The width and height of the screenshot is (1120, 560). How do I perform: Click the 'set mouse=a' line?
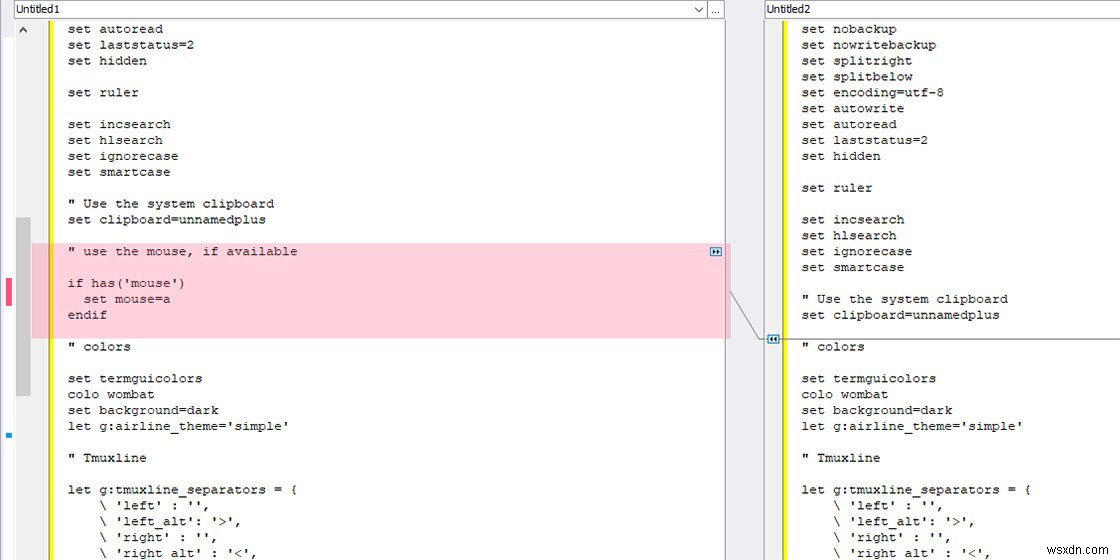[x=126, y=299]
